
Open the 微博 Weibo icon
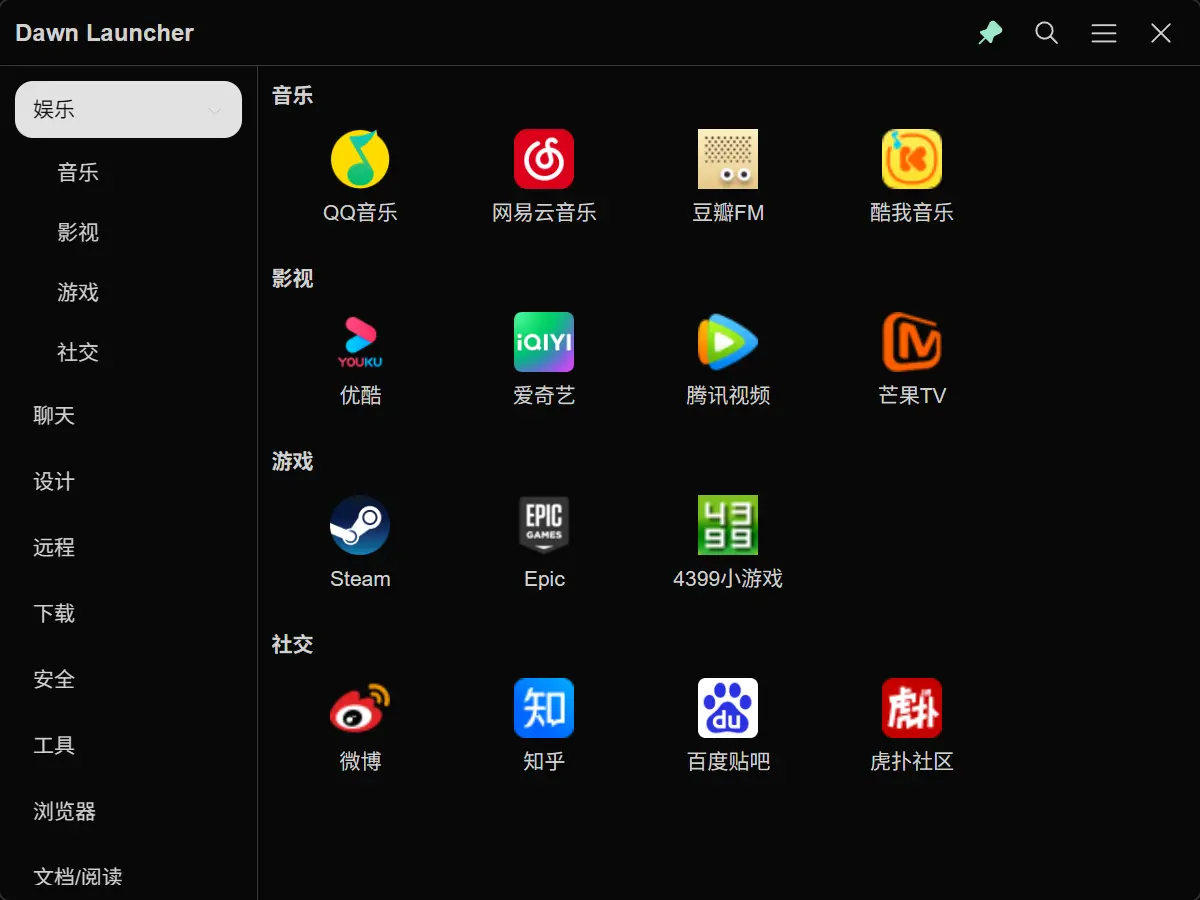[360, 708]
